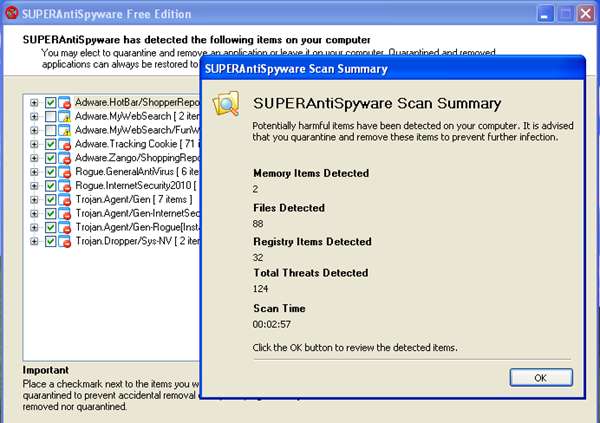The image size is (600, 423).
Task: Uncheck the Adware.Zango/ShoppingReports checkbox
Action: tap(51, 158)
